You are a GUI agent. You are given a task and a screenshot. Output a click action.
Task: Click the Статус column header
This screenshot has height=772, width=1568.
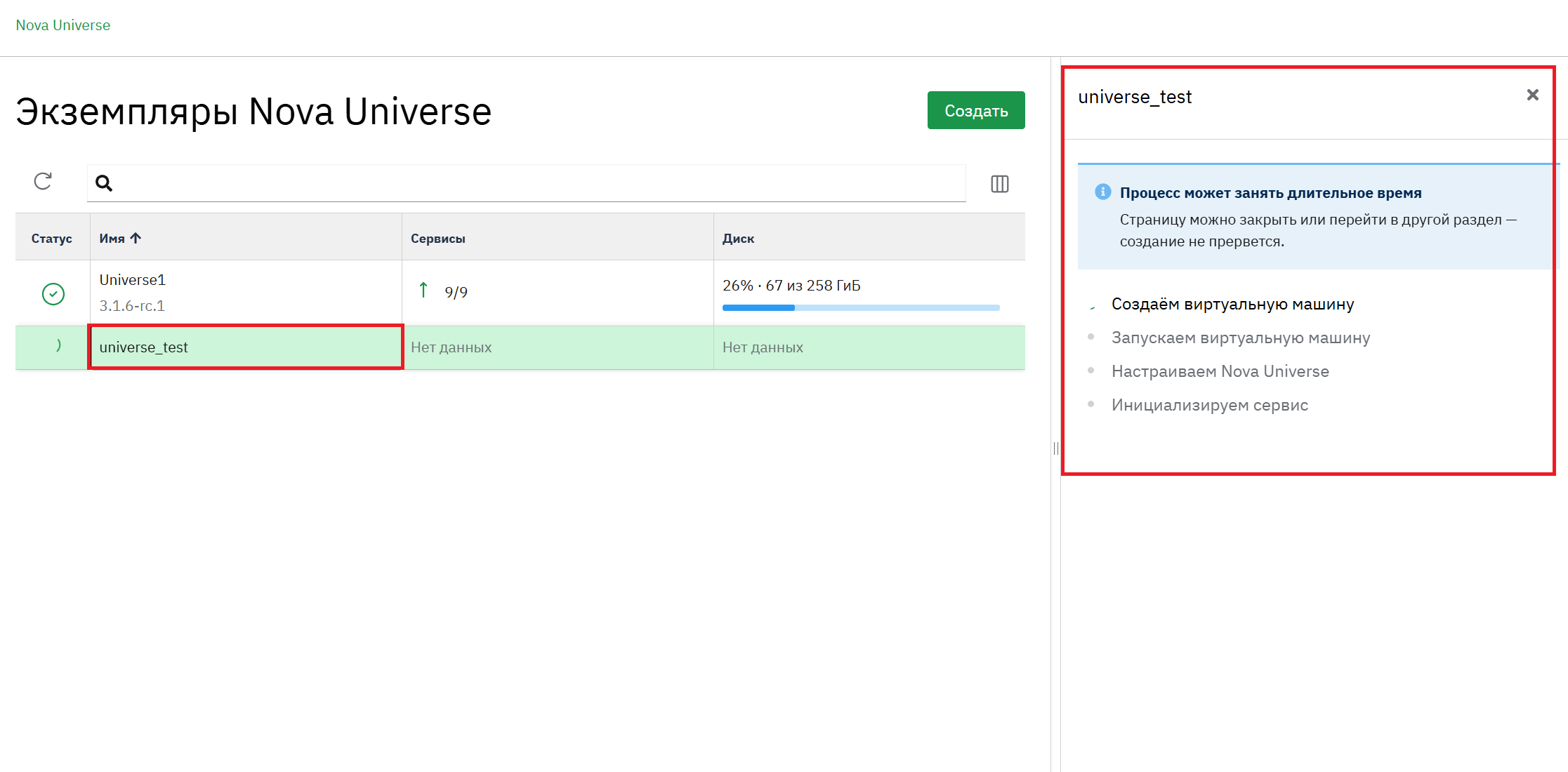pos(51,239)
